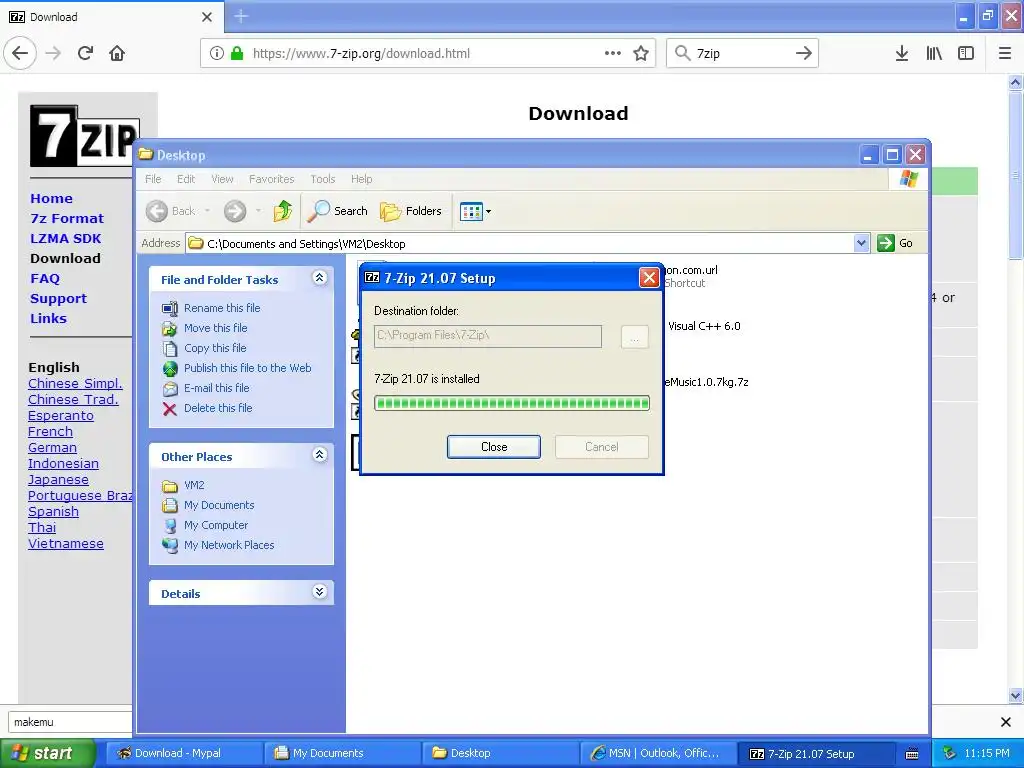Switch to My Documents taskbar button
The width and height of the screenshot is (1024, 768).
(x=342, y=753)
